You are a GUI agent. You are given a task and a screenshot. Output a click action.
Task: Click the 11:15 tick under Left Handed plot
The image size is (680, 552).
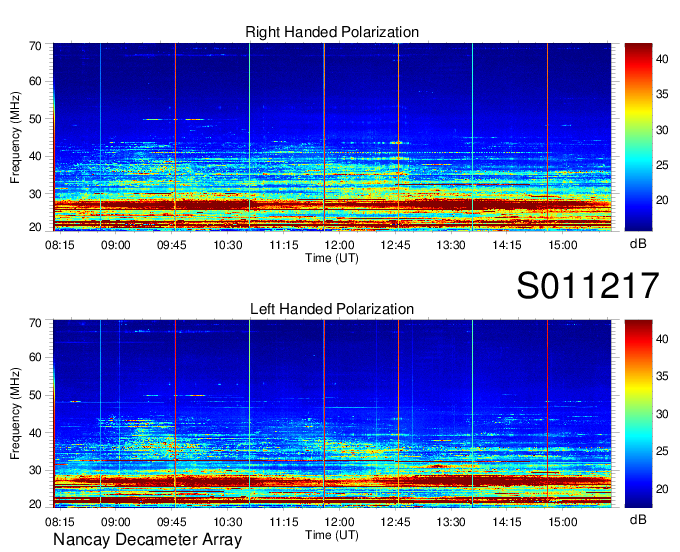coord(284,522)
